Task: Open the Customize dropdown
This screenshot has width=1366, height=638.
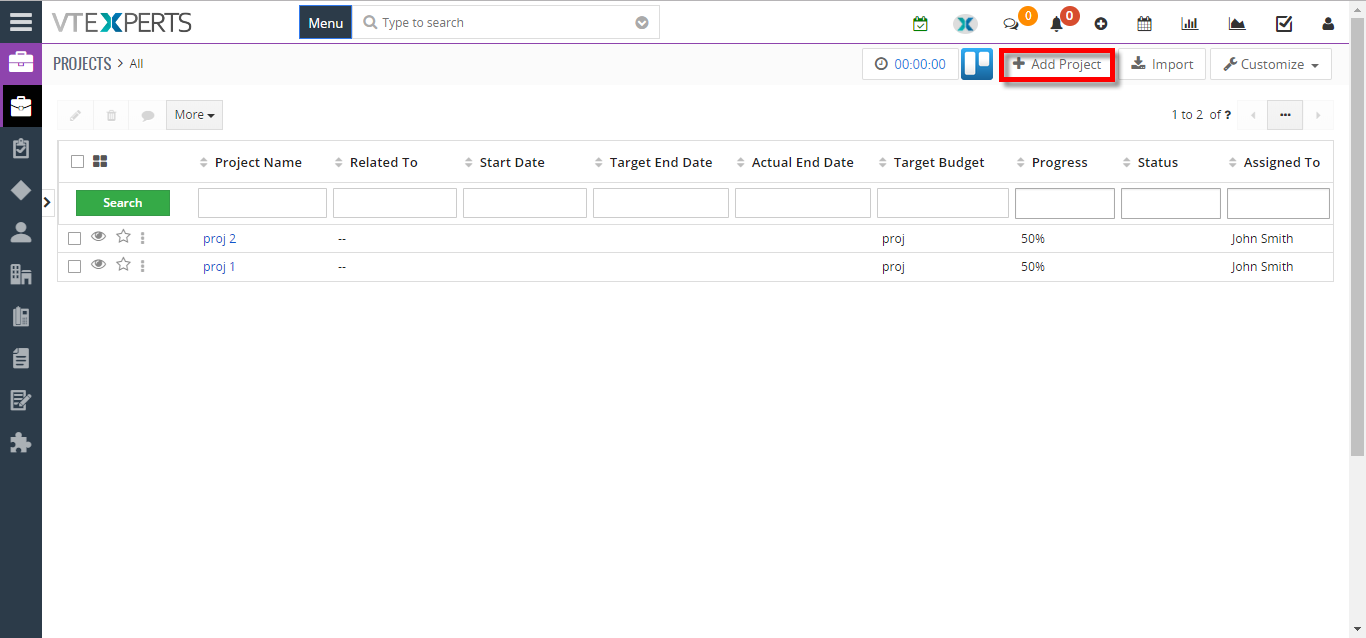Action: pos(1271,64)
